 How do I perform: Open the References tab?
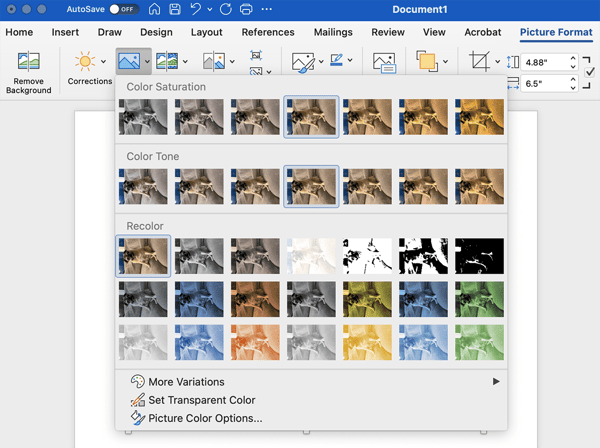tap(268, 32)
